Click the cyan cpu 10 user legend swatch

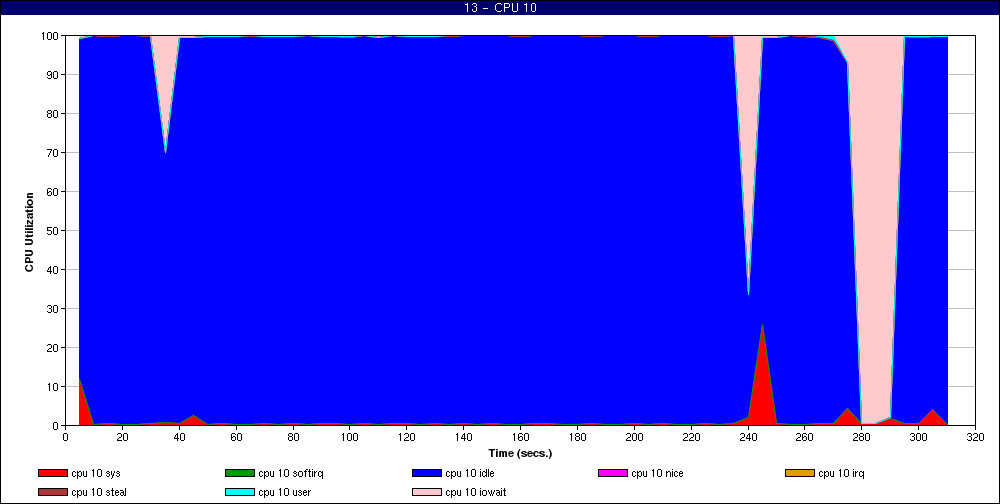click(x=239, y=493)
